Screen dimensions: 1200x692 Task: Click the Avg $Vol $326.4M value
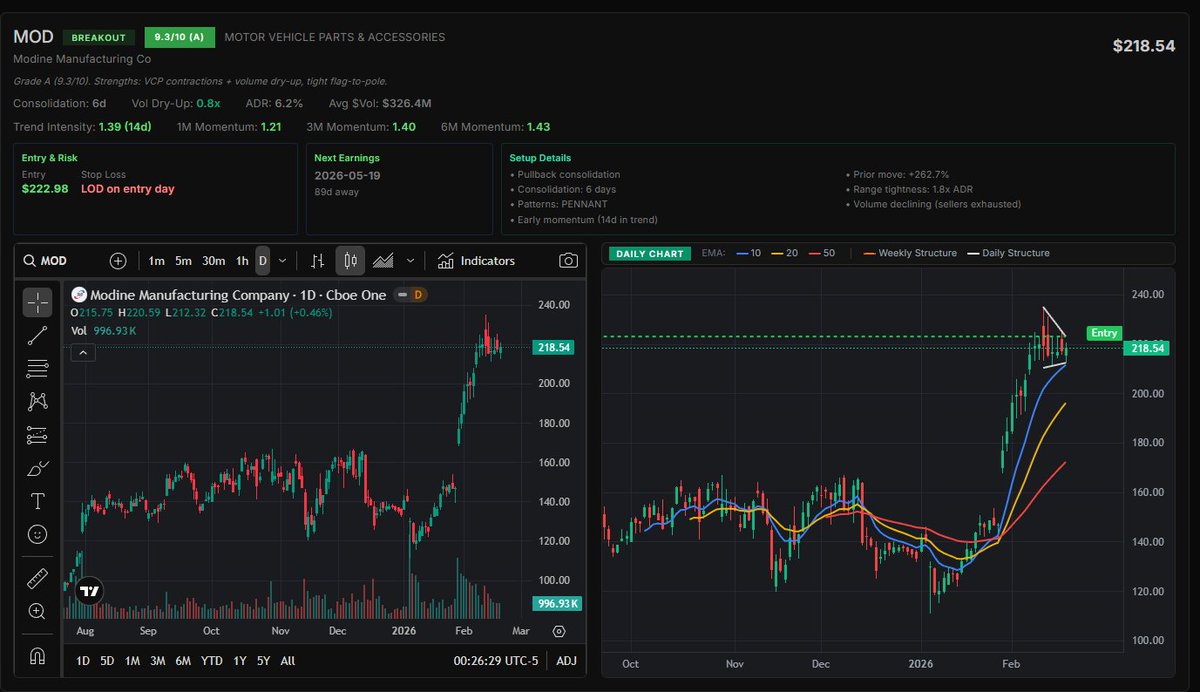(x=406, y=103)
